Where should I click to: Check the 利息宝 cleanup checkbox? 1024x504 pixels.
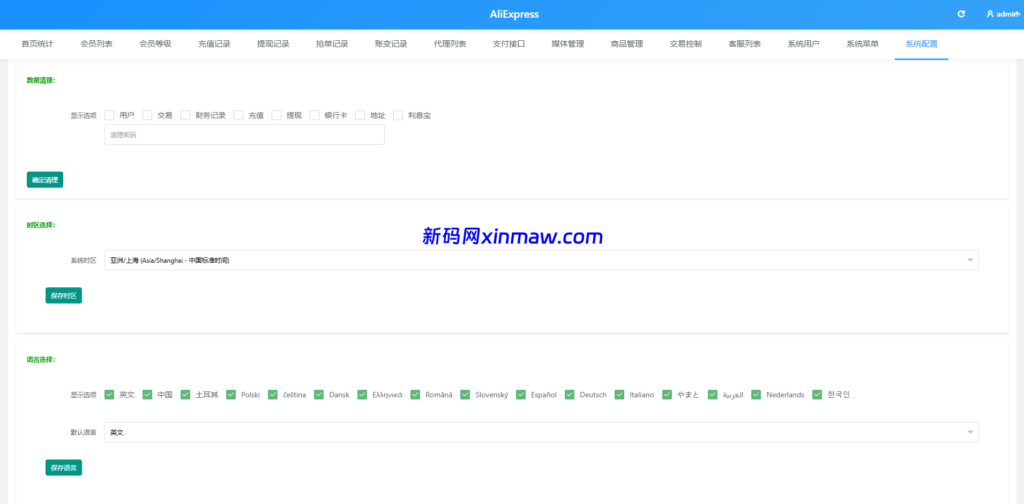coord(398,115)
